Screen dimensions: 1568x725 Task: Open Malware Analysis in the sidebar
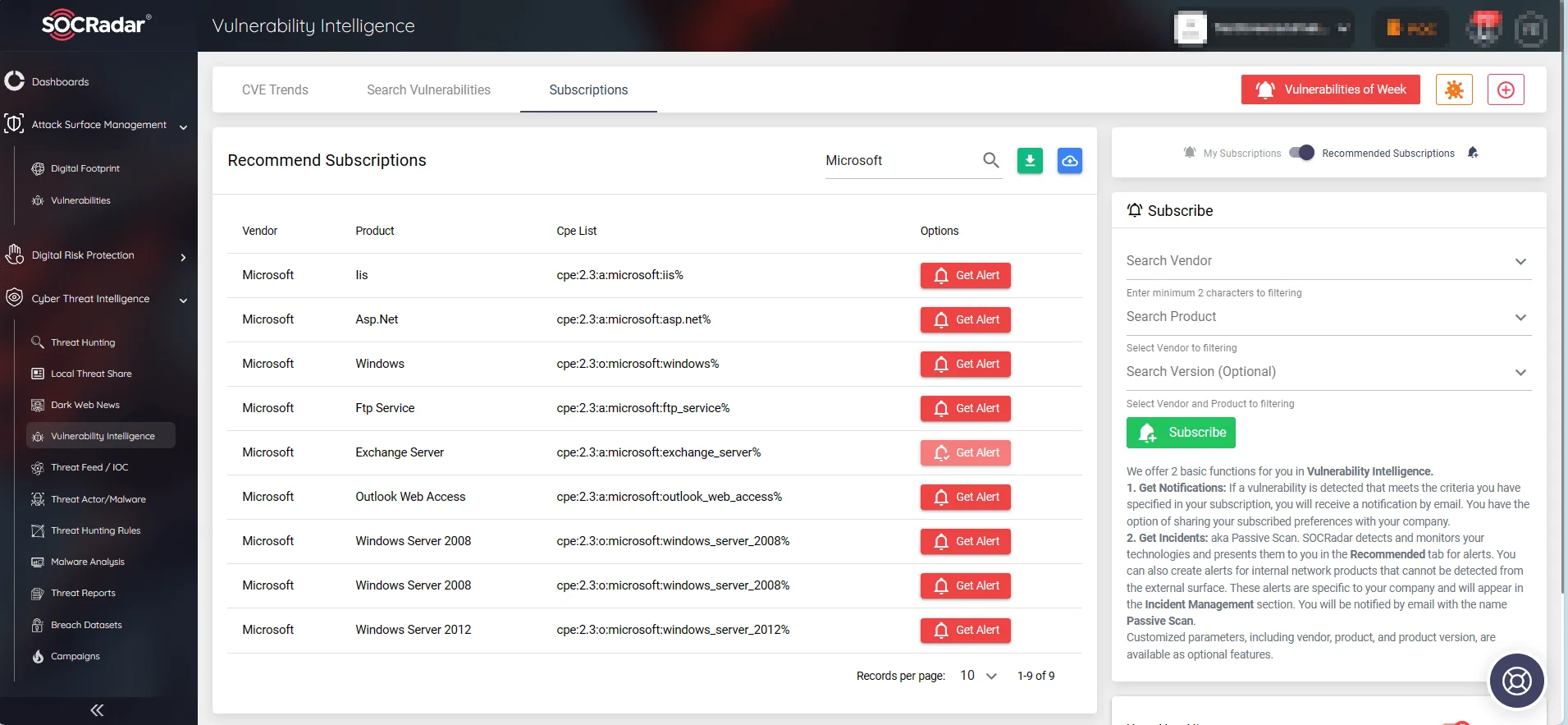pyautogui.click(x=87, y=562)
